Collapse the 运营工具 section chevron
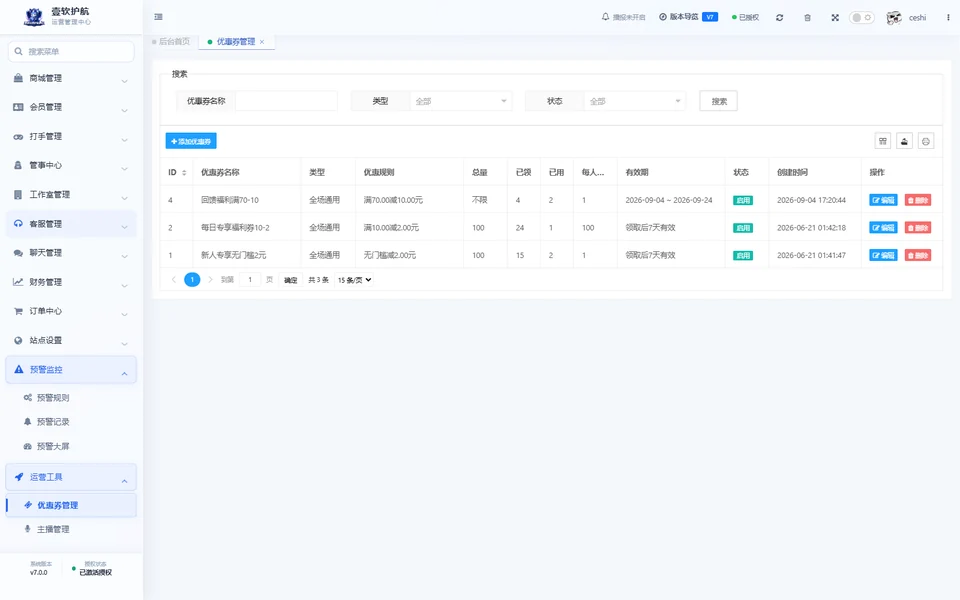Viewport: 960px width, 600px height. 124,481
